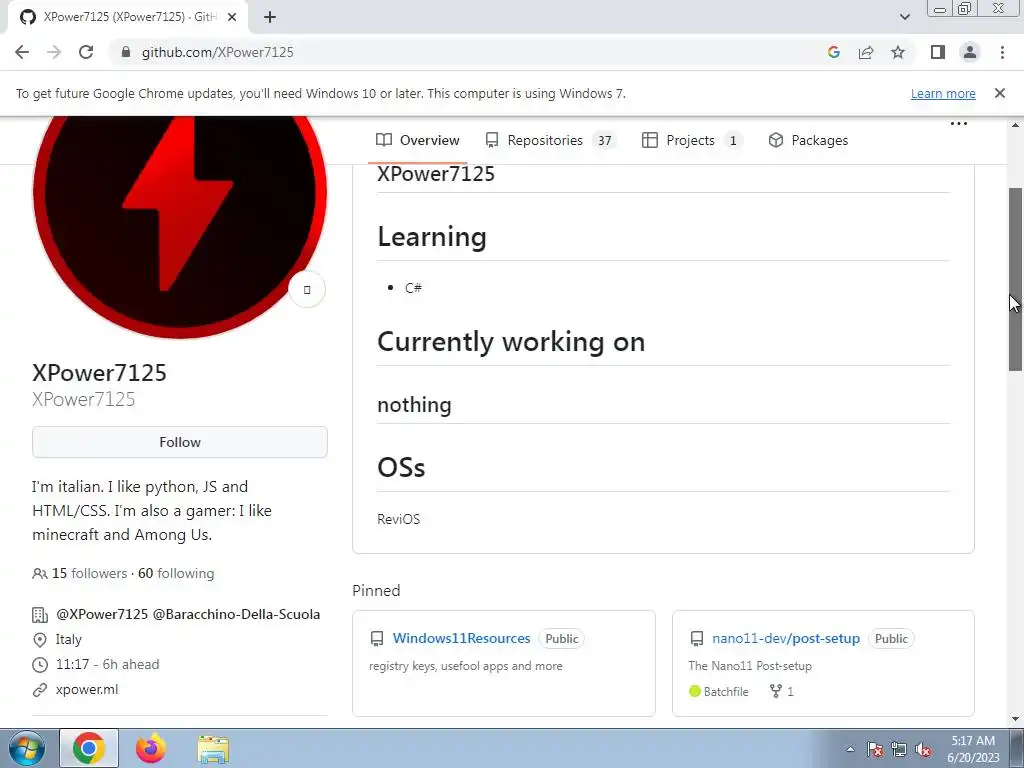Image resolution: width=1024 pixels, height=768 pixels.
Task: Open the @Baracchino-Della-Scuola organization link
Action: (236, 615)
